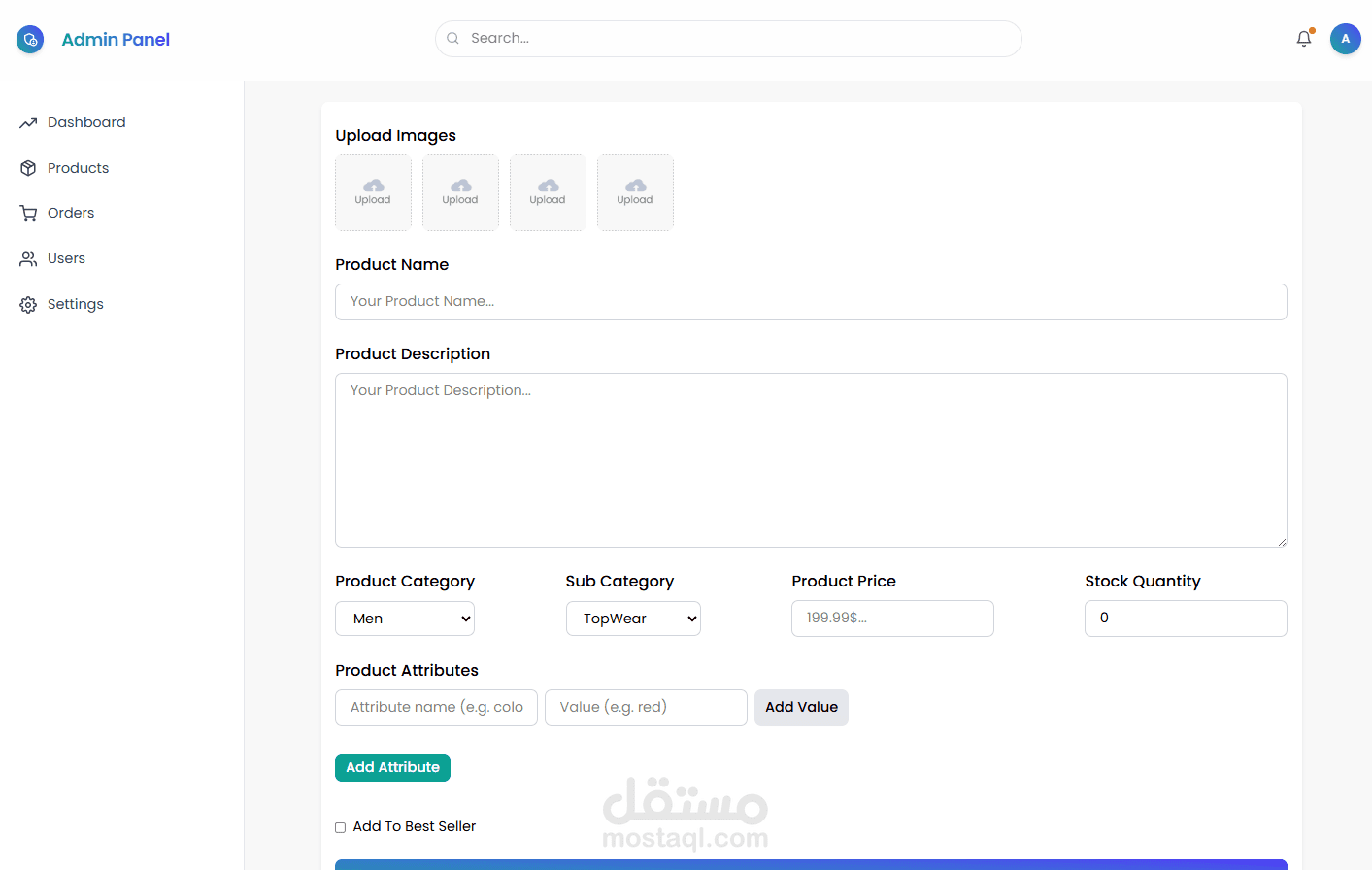Open the user avatar menu

pyautogui.click(x=1345, y=39)
